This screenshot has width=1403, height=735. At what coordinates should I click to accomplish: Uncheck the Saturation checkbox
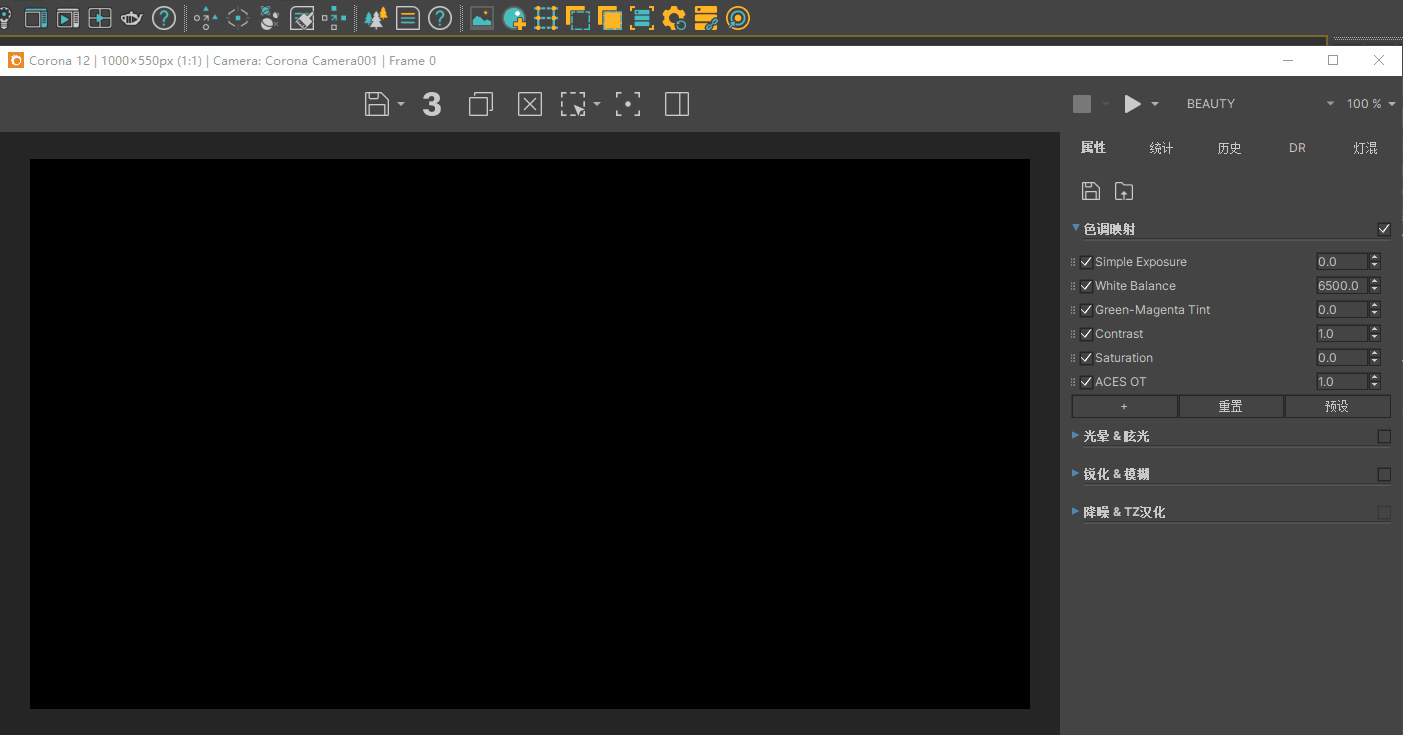coord(1086,358)
